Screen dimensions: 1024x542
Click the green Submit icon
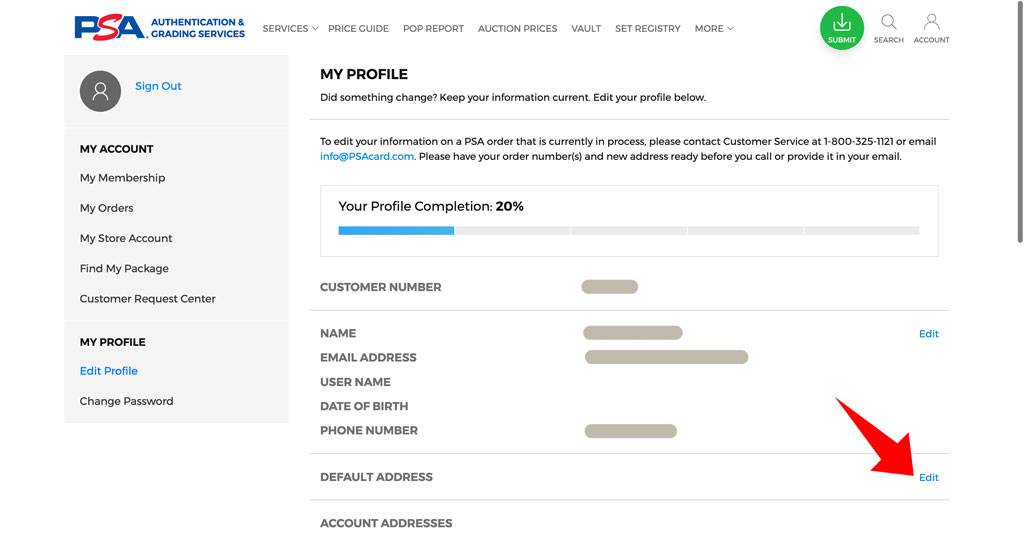tap(842, 28)
